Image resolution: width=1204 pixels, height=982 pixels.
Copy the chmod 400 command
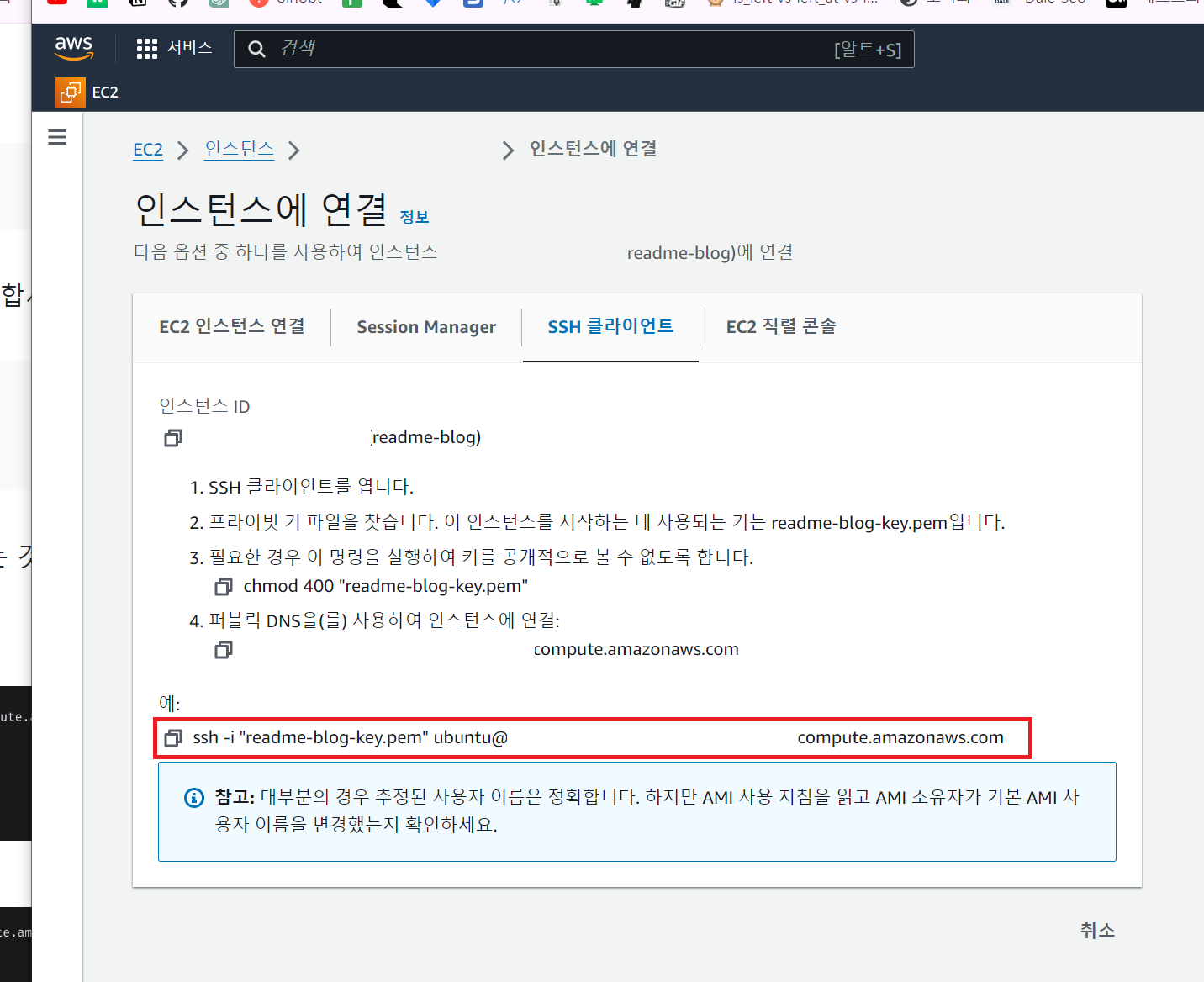pos(224,586)
